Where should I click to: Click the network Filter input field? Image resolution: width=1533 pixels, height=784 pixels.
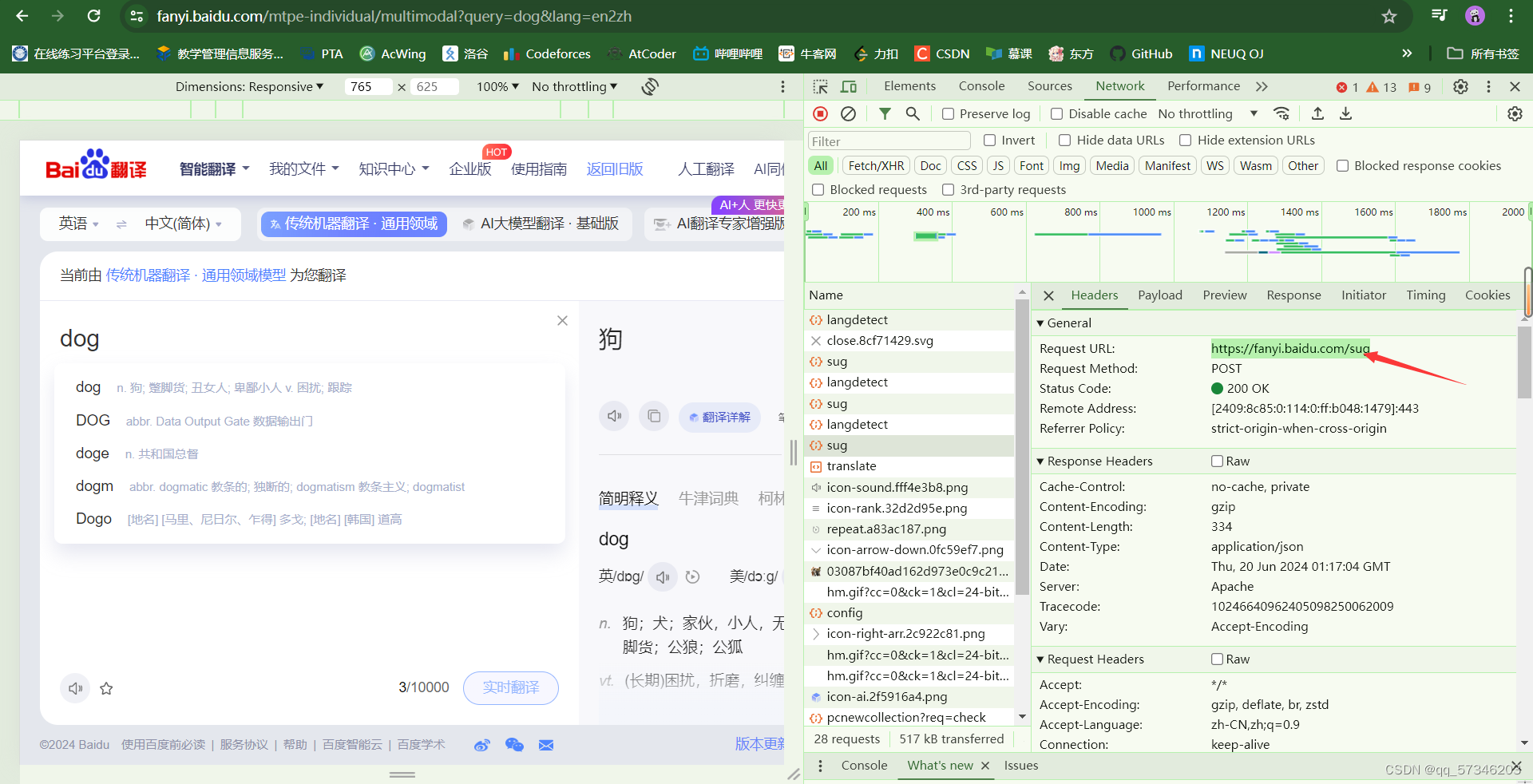[889, 141]
